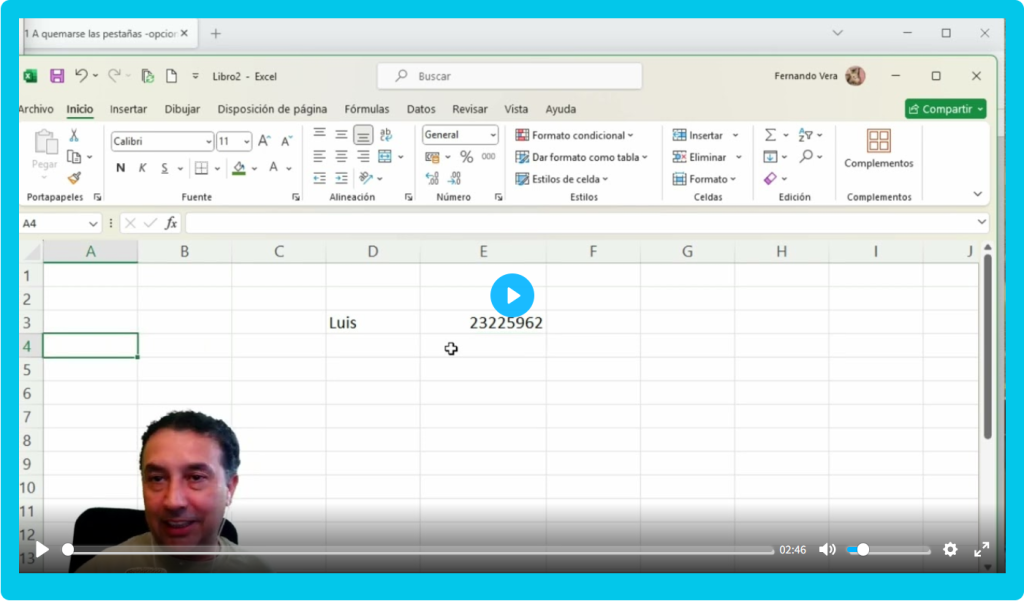1024x601 pixels.
Task: Select the Cut scissors icon
Action: pyautogui.click(x=74, y=136)
